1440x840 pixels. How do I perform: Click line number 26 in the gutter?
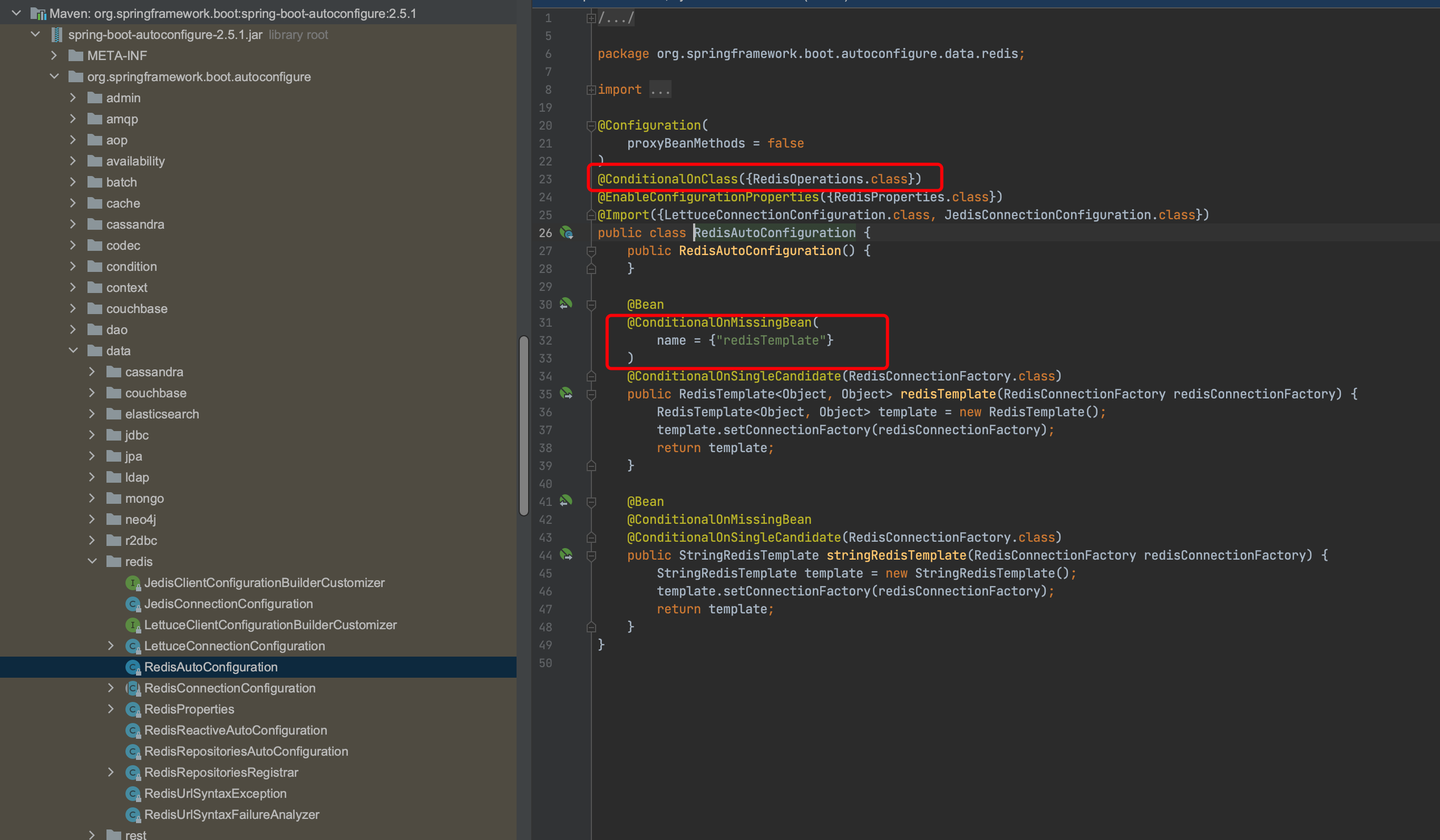pos(545,233)
